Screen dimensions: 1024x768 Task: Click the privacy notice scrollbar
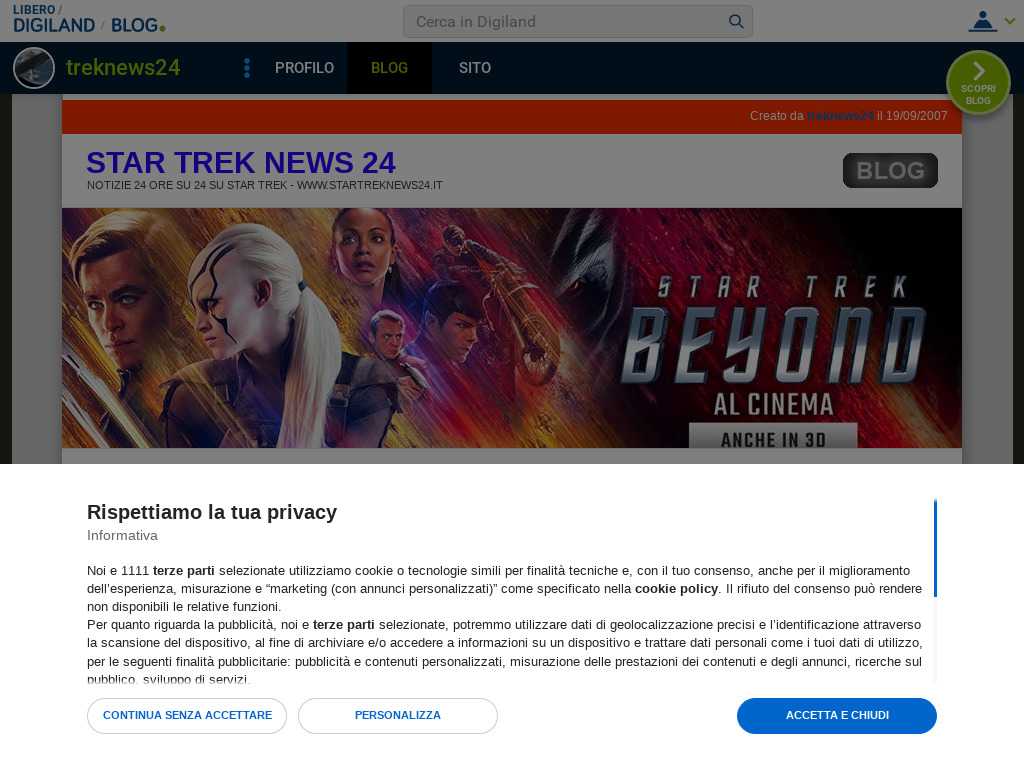coord(935,548)
